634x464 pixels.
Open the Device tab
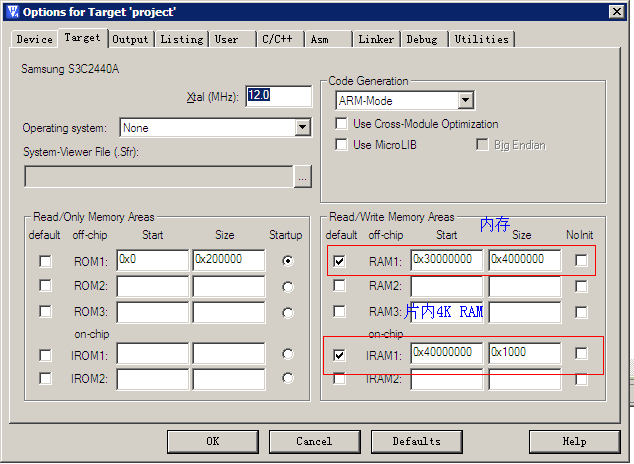(x=34, y=39)
